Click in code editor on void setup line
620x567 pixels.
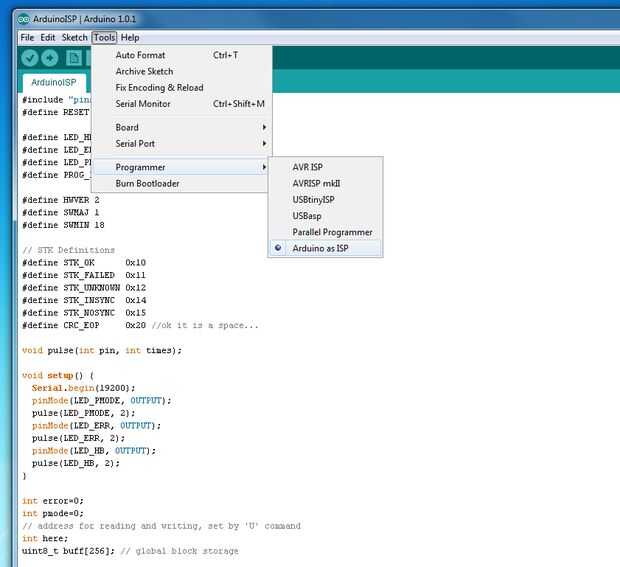tap(56, 375)
